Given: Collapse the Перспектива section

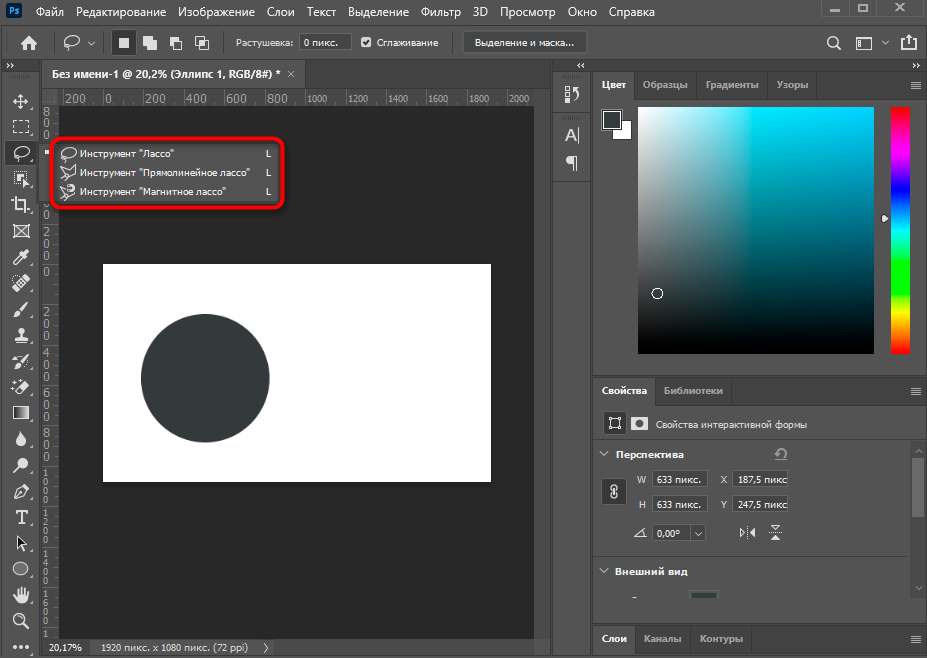Looking at the screenshot, I should (604, 454).
